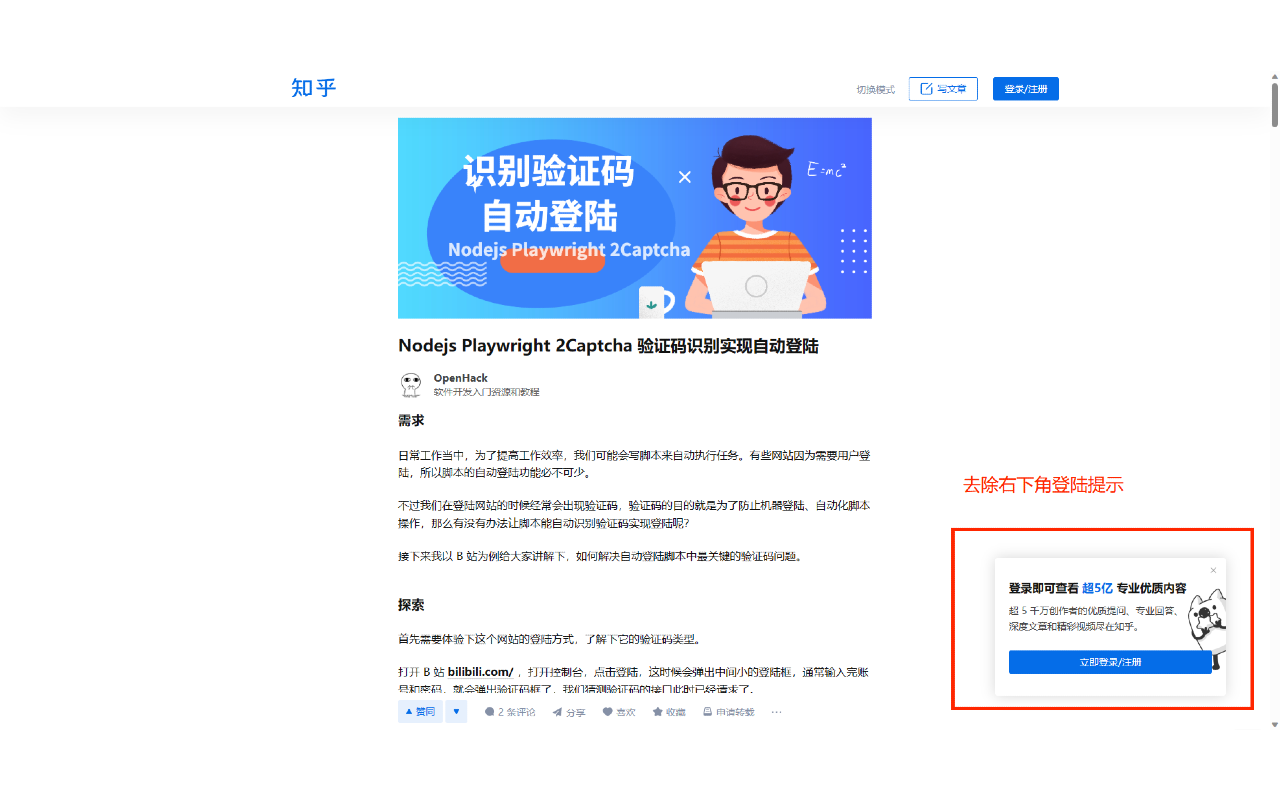
Task: Click the article title text
Action: (x=608, y=346)
